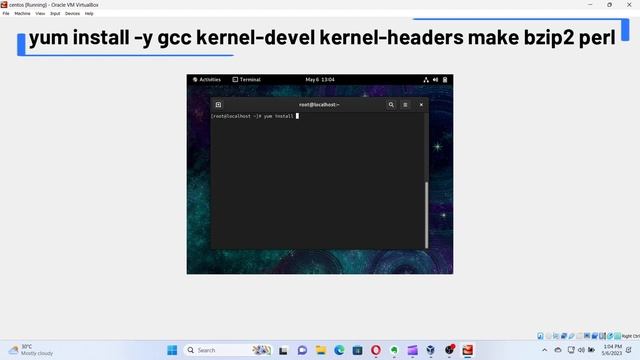The height and width of the screenshot is (360, 640).
Task: Close the root@localhost terminal window
Action: [421, 105]
